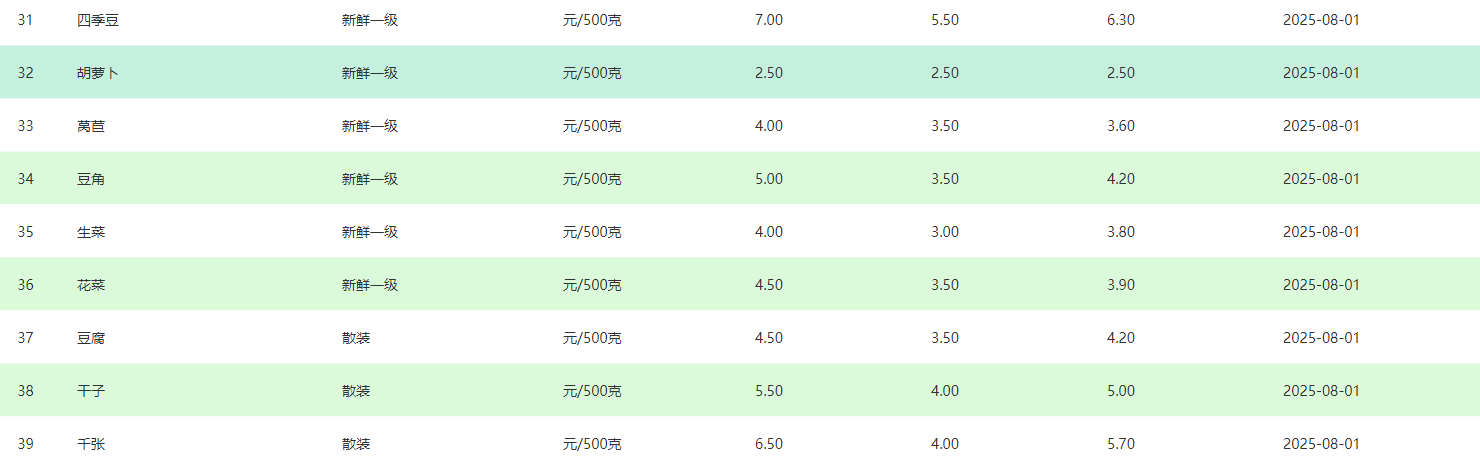Select the 豆腐 product name
The image size is (1480, 474).
click(x=91, y=338)
